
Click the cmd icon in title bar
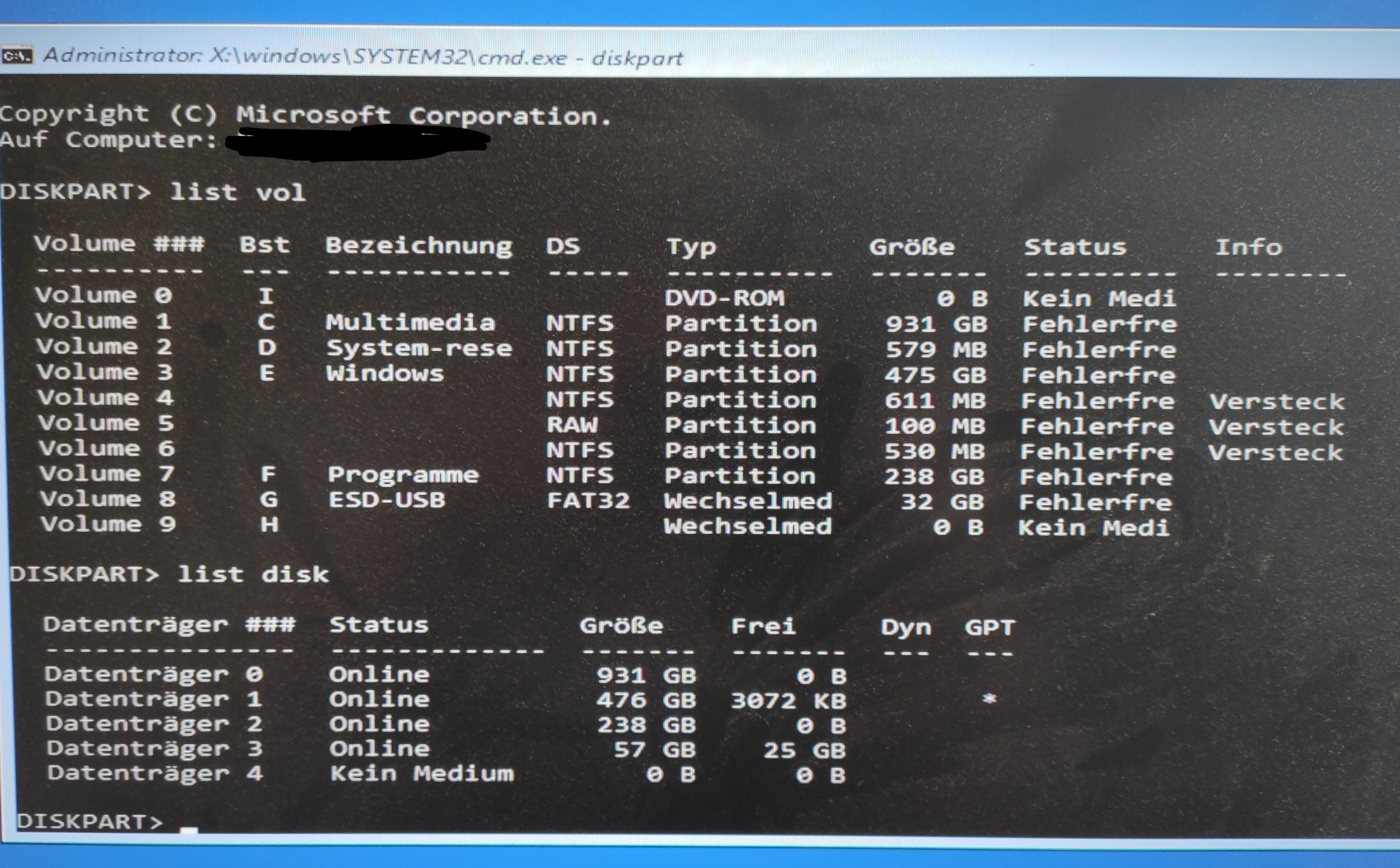(x=17, y=56)
